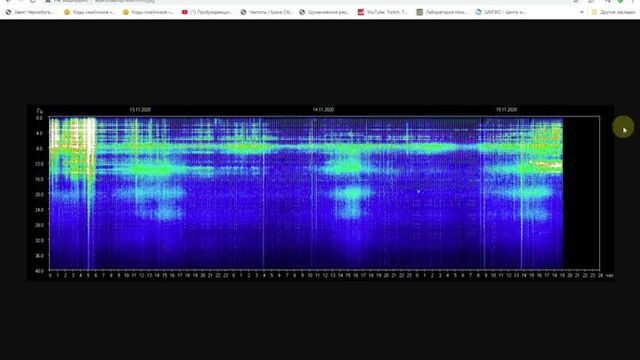The width and height of the screenshot is (640, 360).
Task: Click the hour 24 tick on time axis
Action: pyautogui.click(x=600, y=276)
